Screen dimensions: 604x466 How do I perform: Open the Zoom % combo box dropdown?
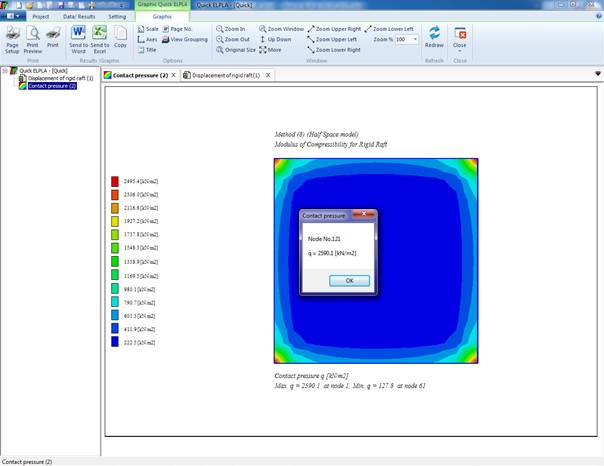pos(415,39)
